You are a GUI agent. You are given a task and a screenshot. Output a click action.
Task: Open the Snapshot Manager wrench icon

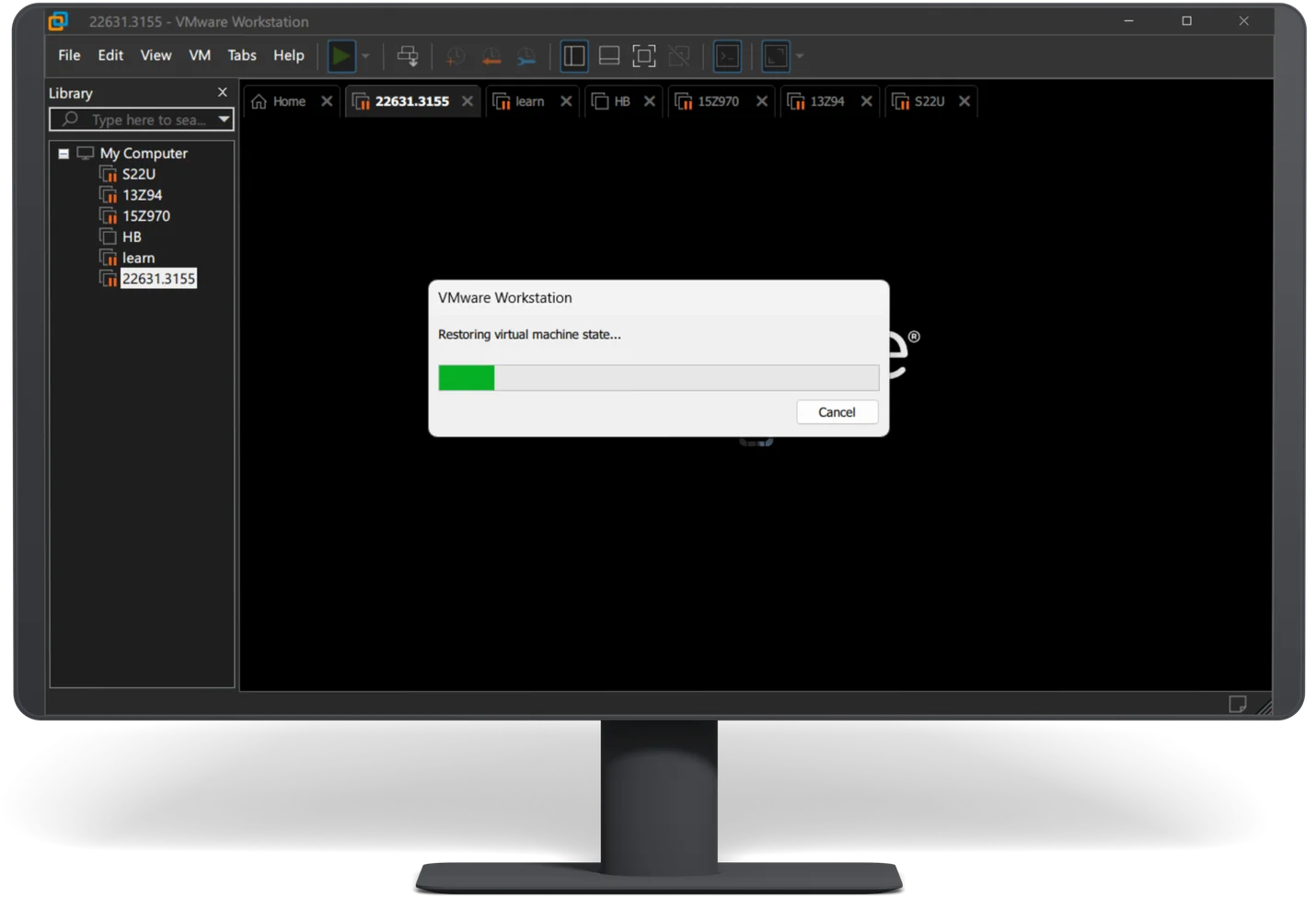pos(526,57)
